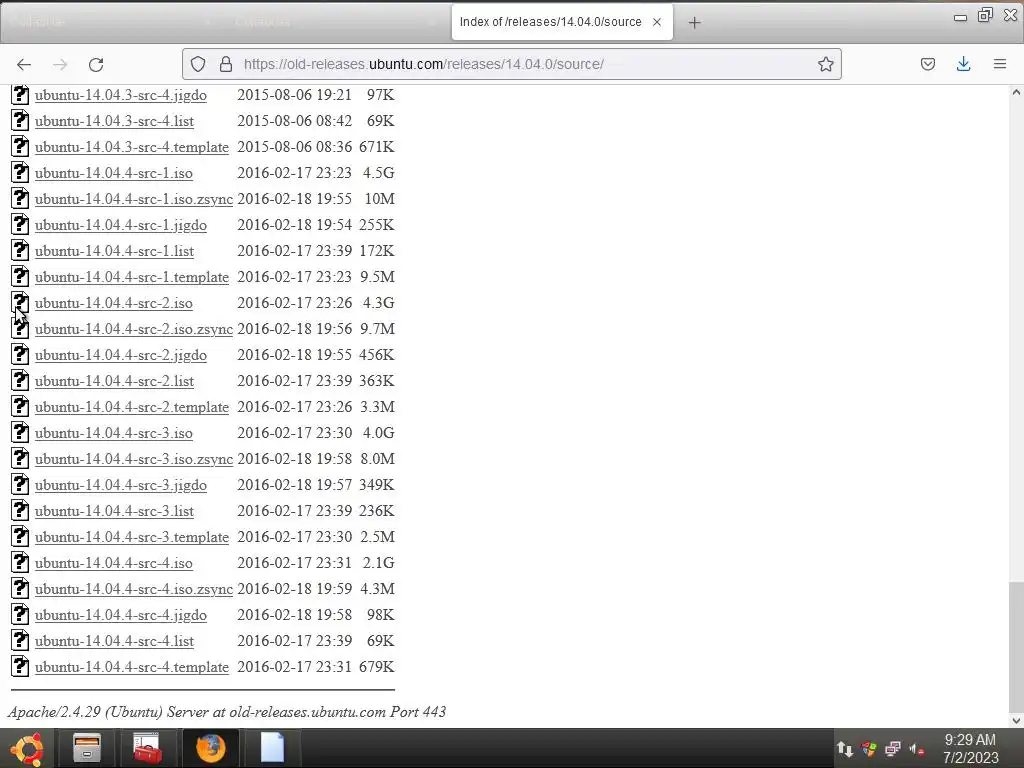Click the colorful shield tray icon

(x=869, y=749)
